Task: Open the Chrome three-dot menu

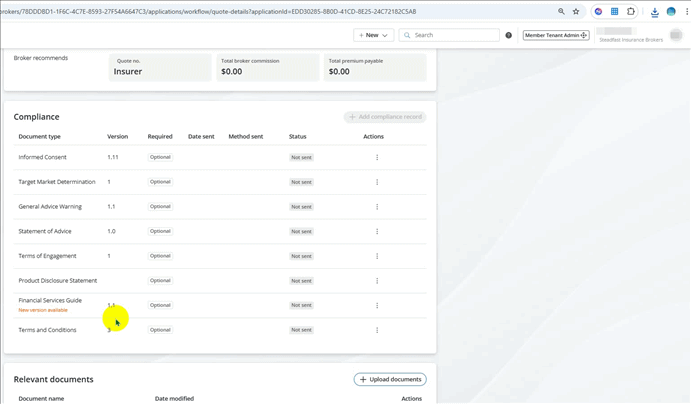Action: [x=686, y=12]
